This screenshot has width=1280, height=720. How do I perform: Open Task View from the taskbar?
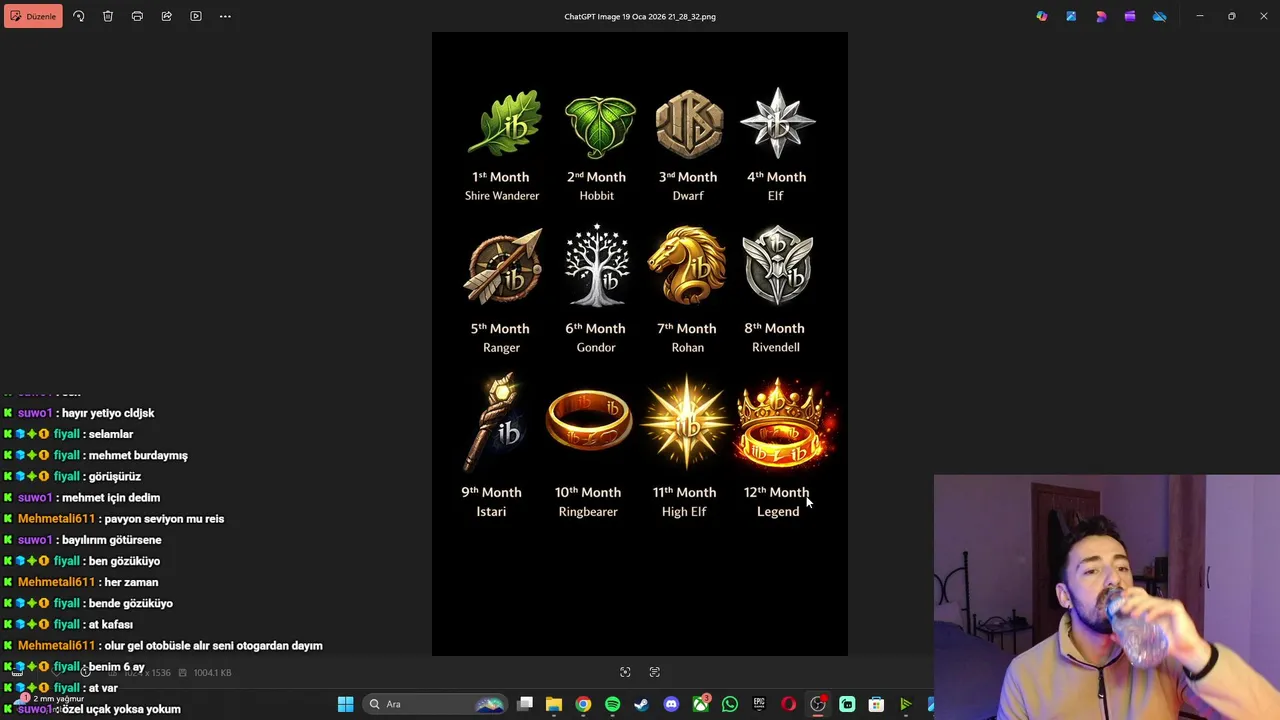pyautogui.click(x=525, y=704)
